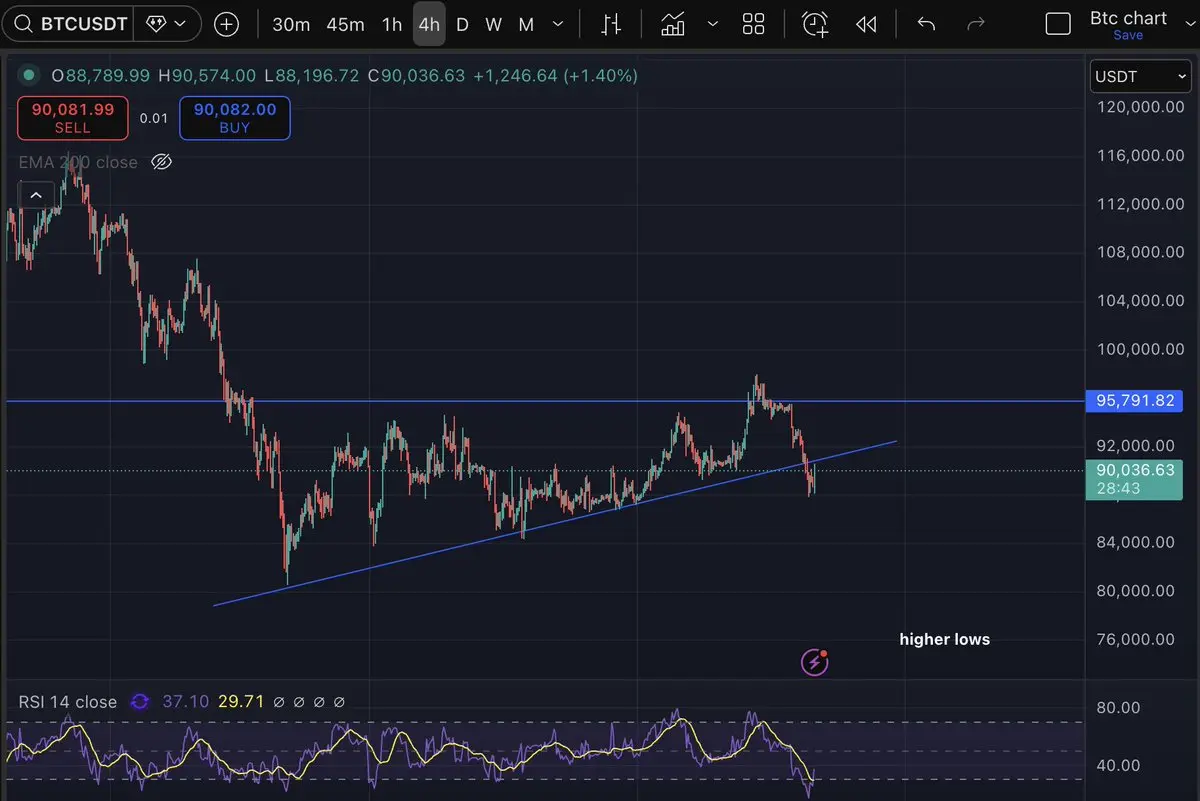This screenshot has width=1200, height=801.
Task: Switch to the M monthly timeframe
Action: click(526, 24)
